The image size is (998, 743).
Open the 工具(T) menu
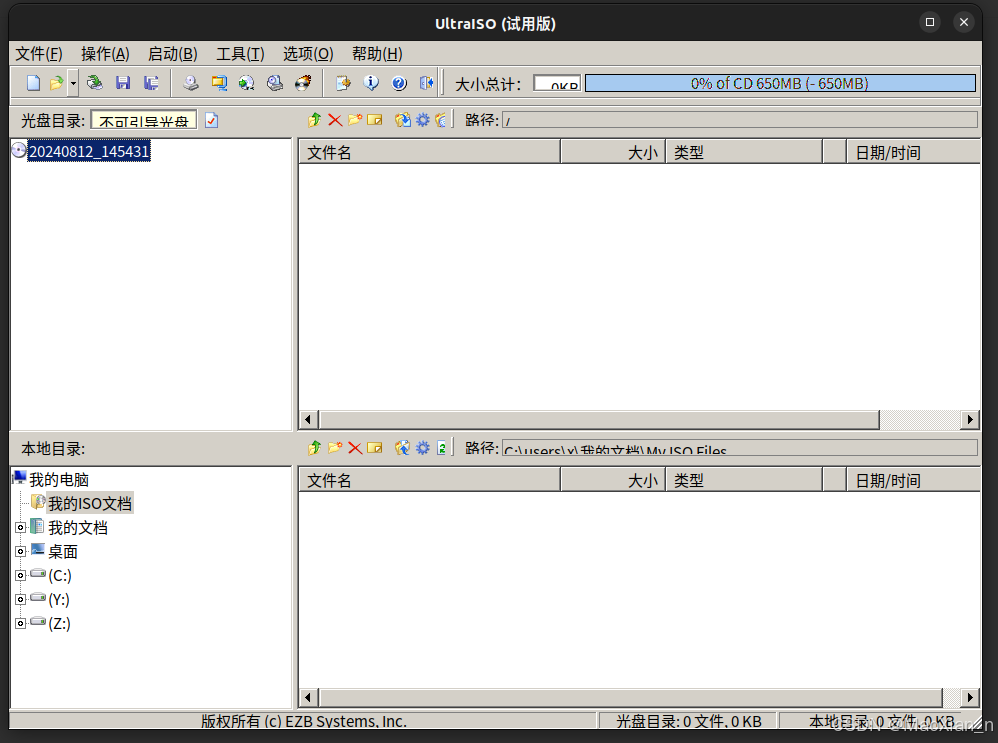(x=240, y=54)
